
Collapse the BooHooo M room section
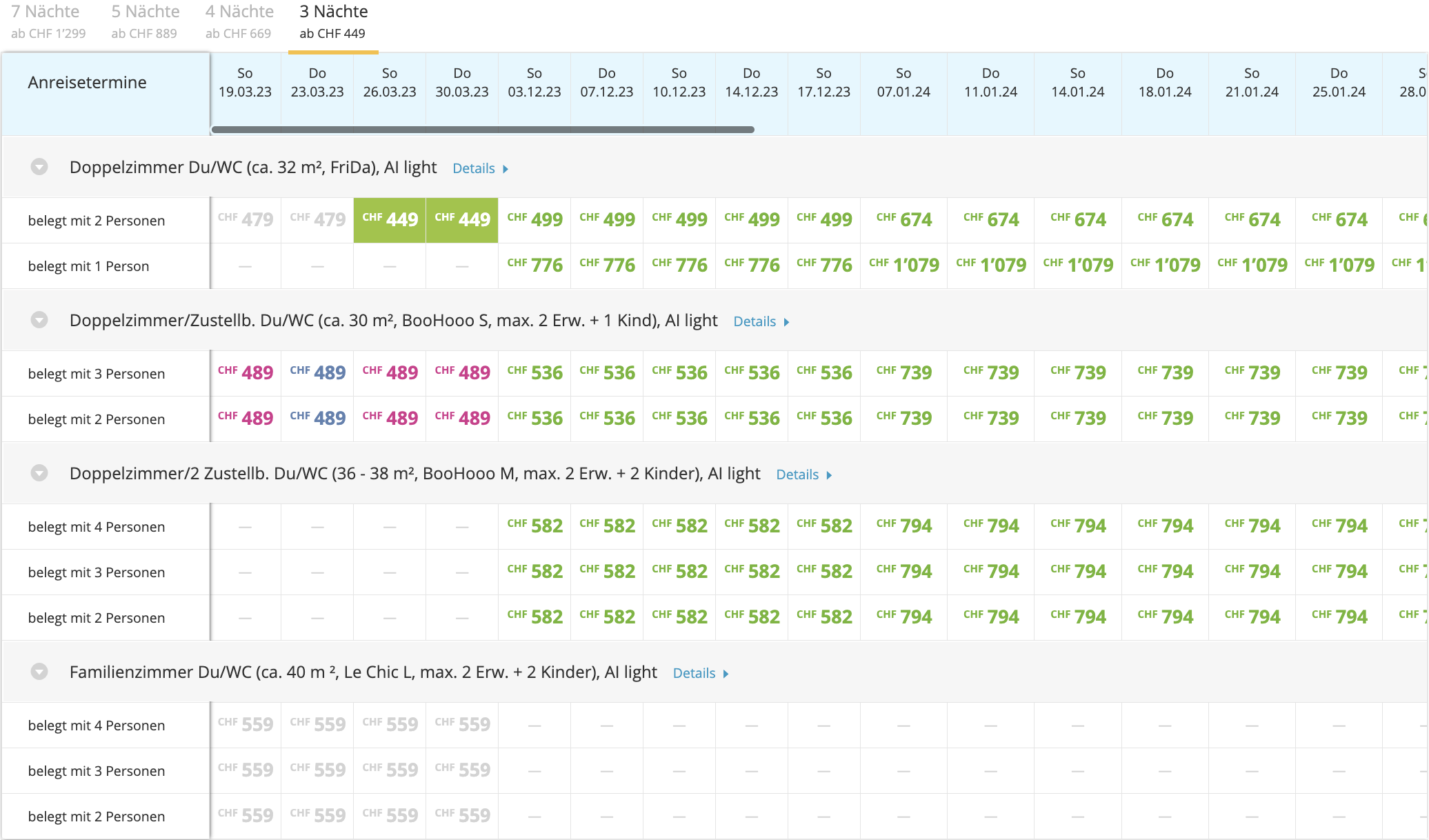39,474
